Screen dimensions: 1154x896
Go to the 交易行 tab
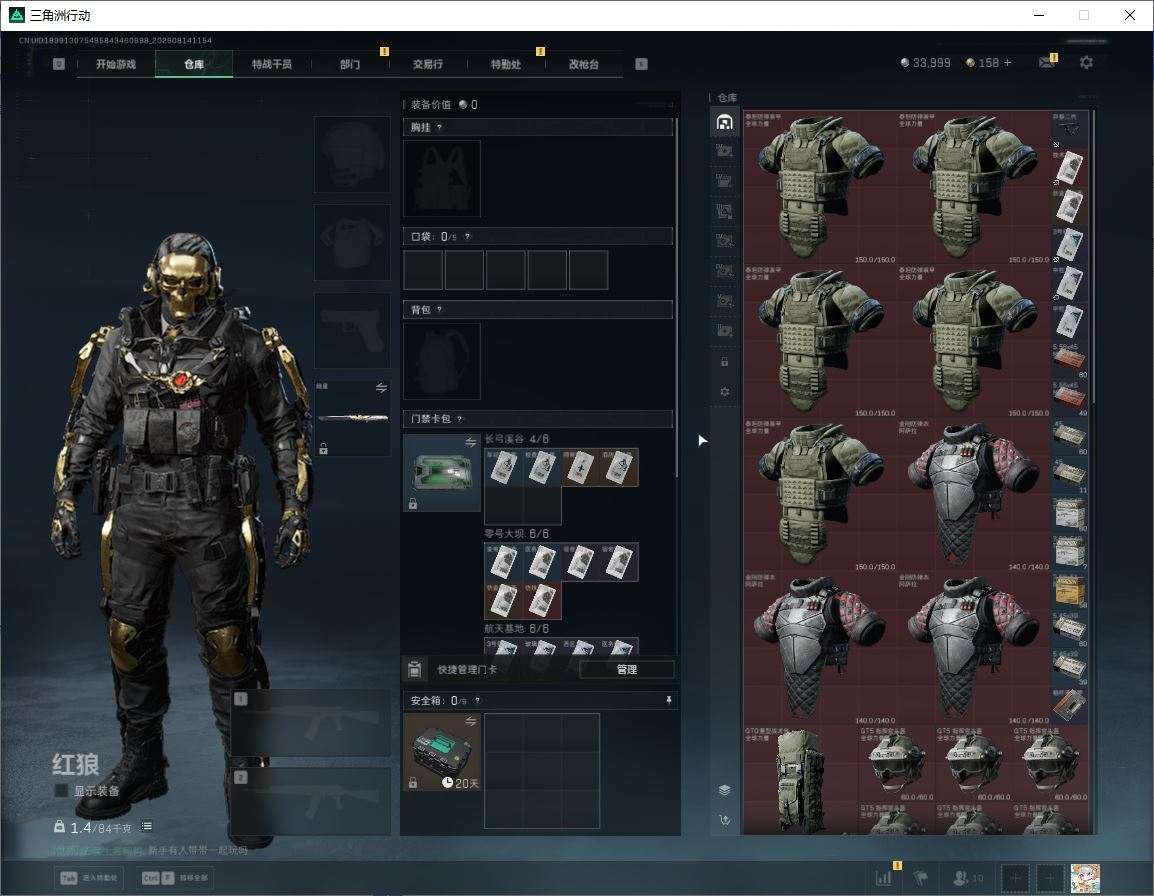[428, 64]
